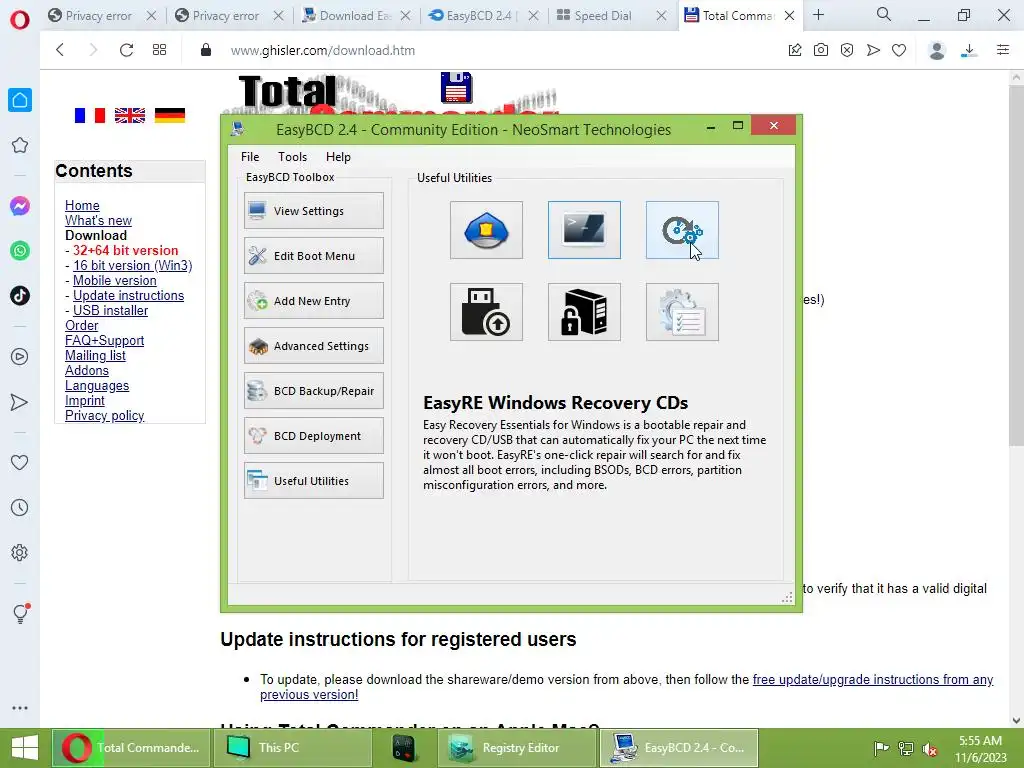The height and width of the screenshot is (768, 1024).
Task: Reload the current page
Action: [x=126, y=50]
